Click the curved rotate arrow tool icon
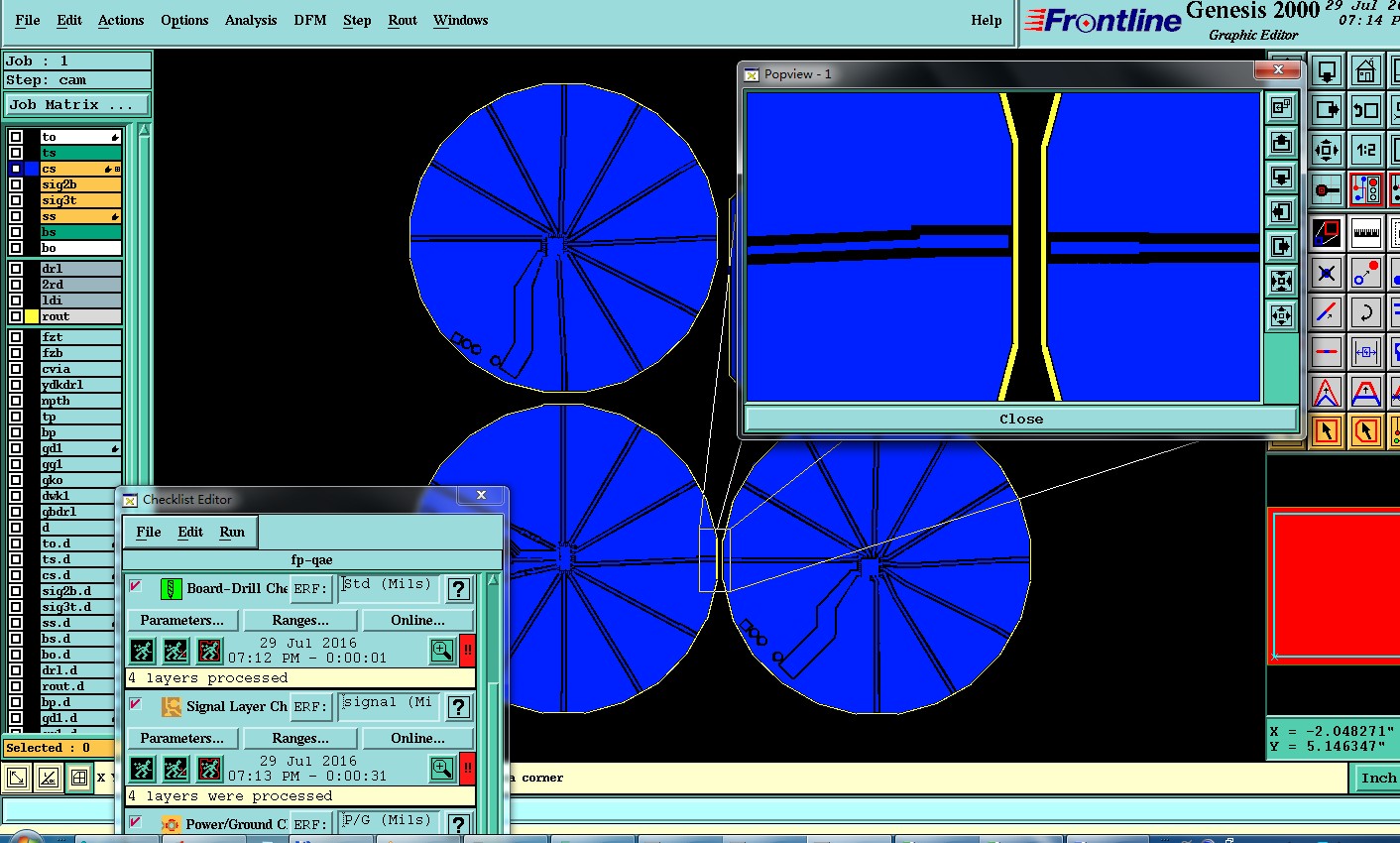The width and height of the screenshot is (1400, 843). click(x=1366, y=312)
